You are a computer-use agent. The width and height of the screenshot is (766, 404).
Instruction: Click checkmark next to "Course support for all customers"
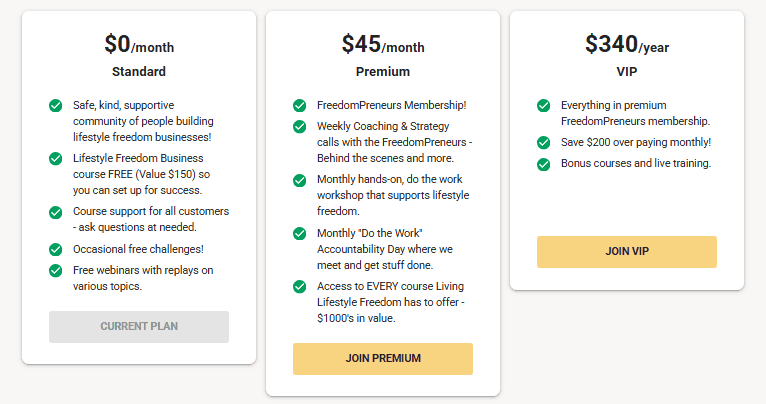pyautogui.click(x=55, y=212)
